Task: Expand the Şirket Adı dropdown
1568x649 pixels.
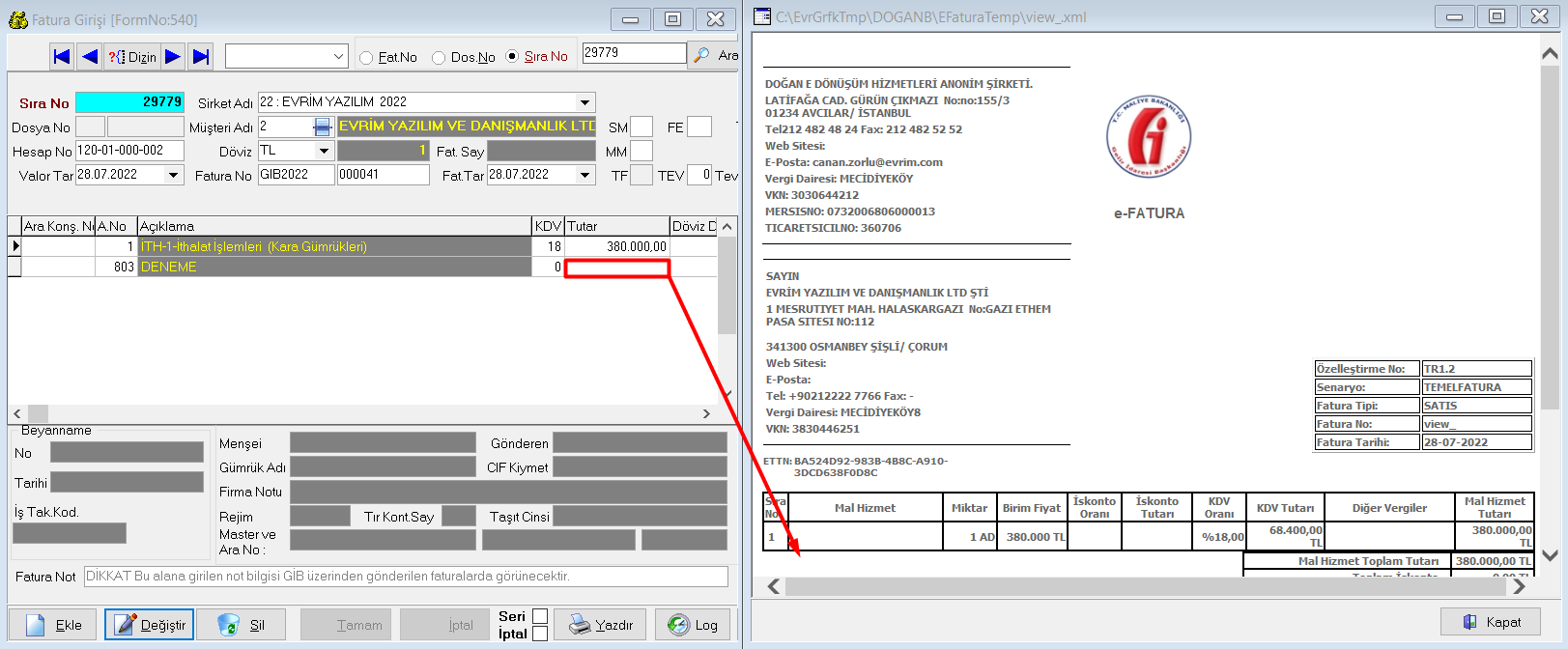Action: click(x=584, y=102)
